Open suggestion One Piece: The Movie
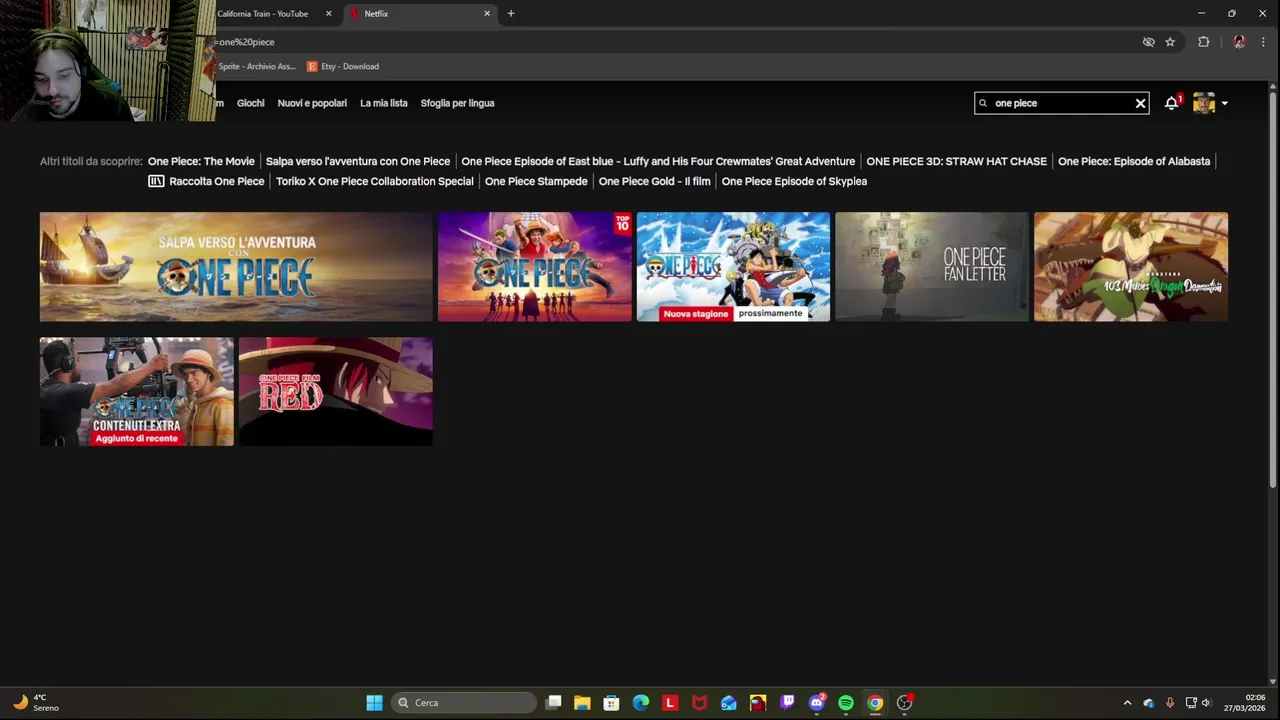1280x720 pixels. [201, 161]
